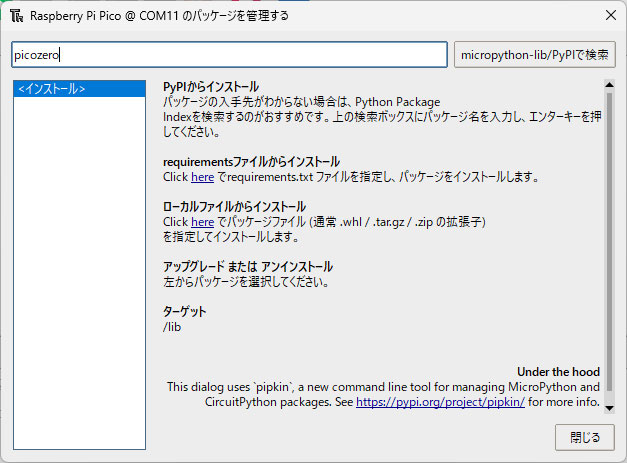Click the ターゲット heading
The height and width of the screenshot is (463, 627).
pos(184,311)
